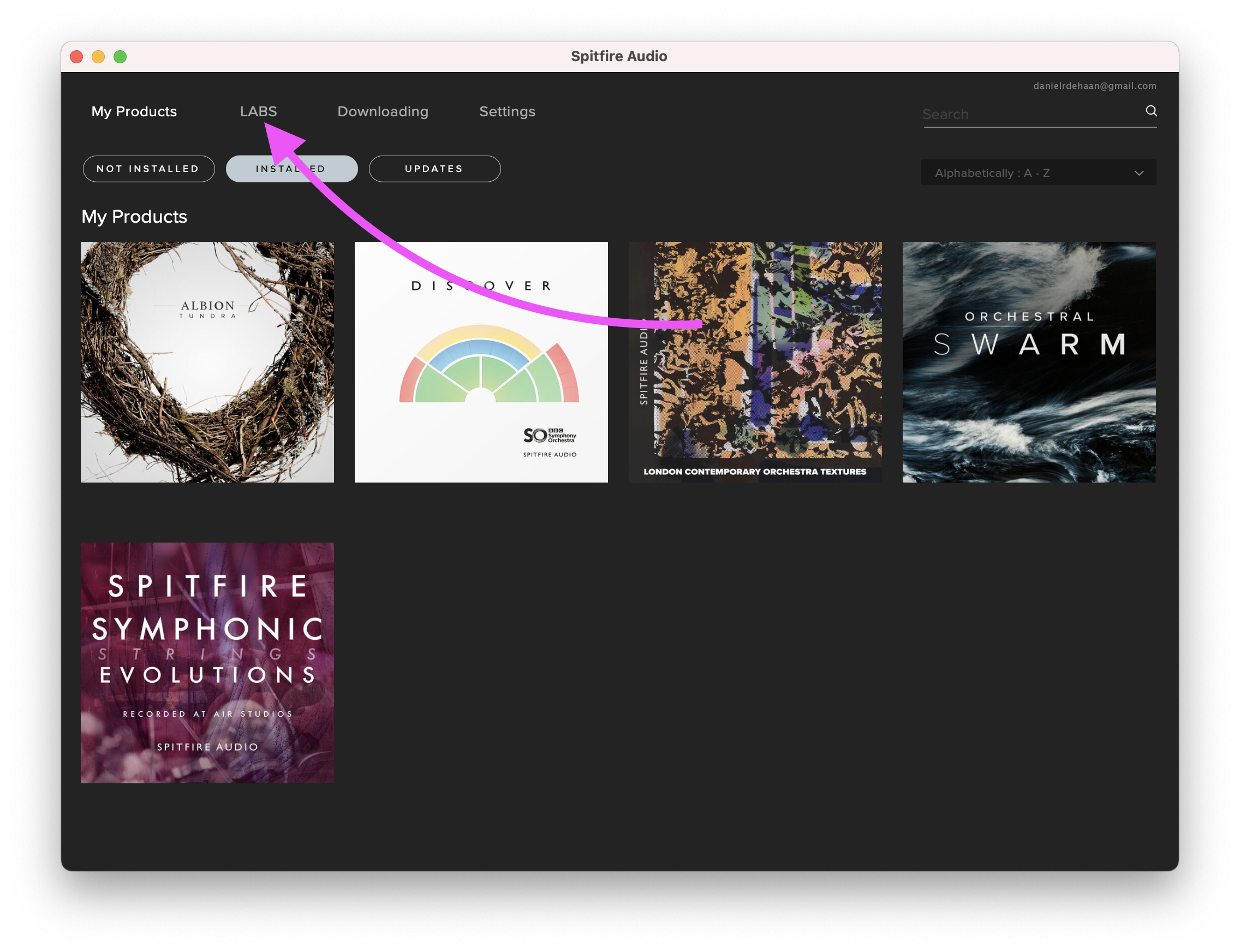Image resolution: width=1240 pixels, height=952 pixels.
Task: Click the sort dropdown chevron arrow
Action: [1138, 173]
